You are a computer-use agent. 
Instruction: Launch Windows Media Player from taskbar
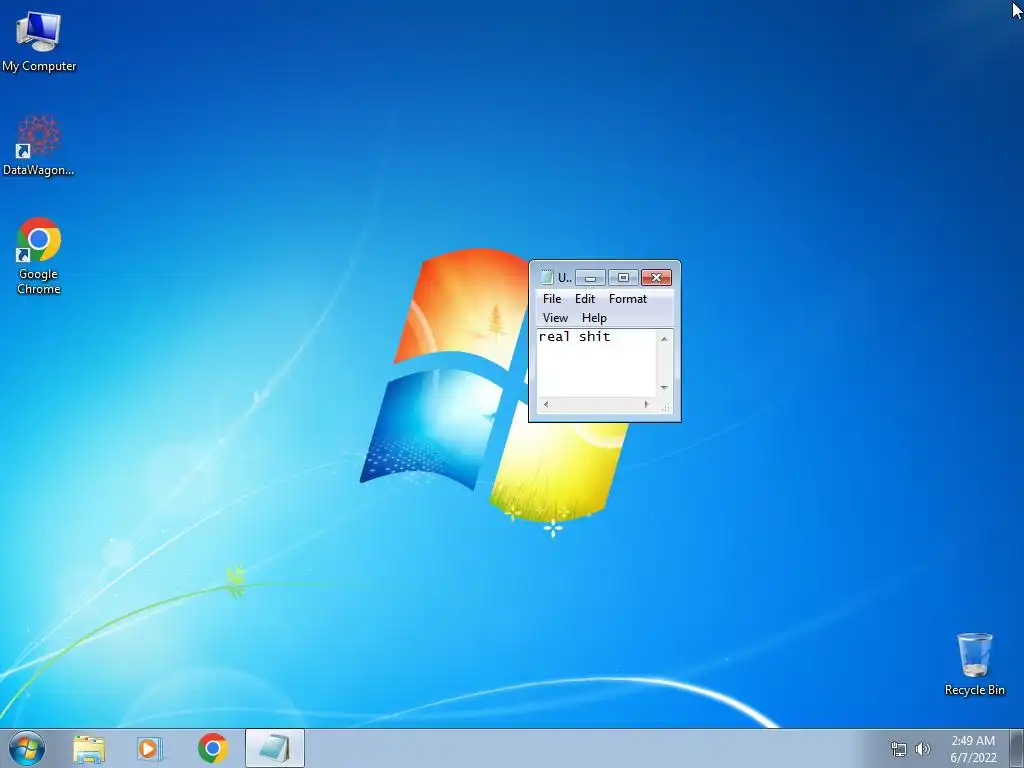[150, 748]
